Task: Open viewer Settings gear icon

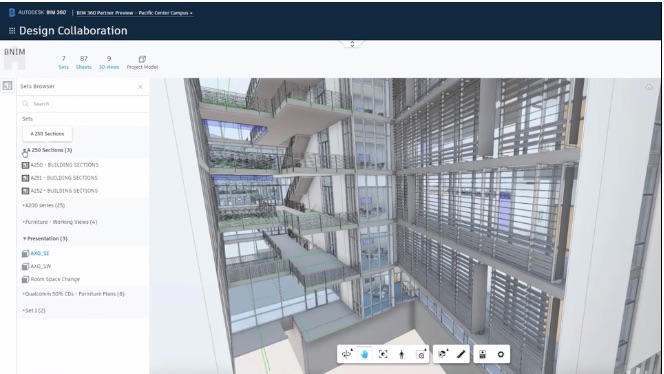Action: [501, 354]
